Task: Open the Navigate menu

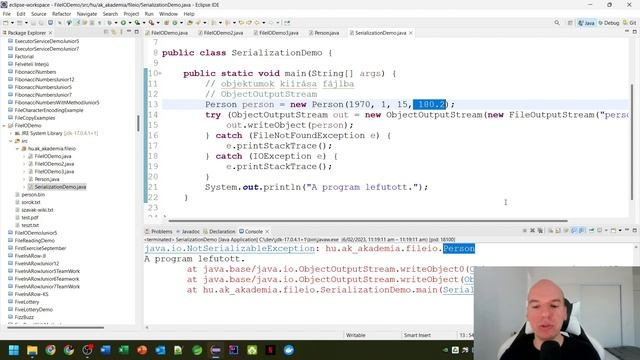Action: click(87, 14)
